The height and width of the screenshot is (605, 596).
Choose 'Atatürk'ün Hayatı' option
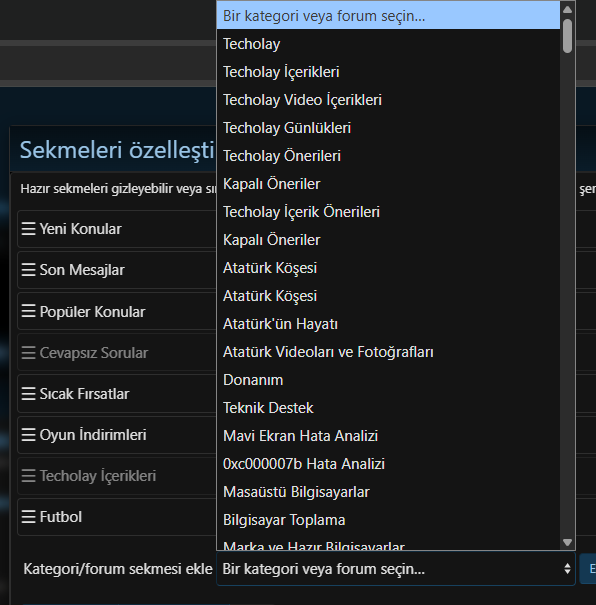388,324
